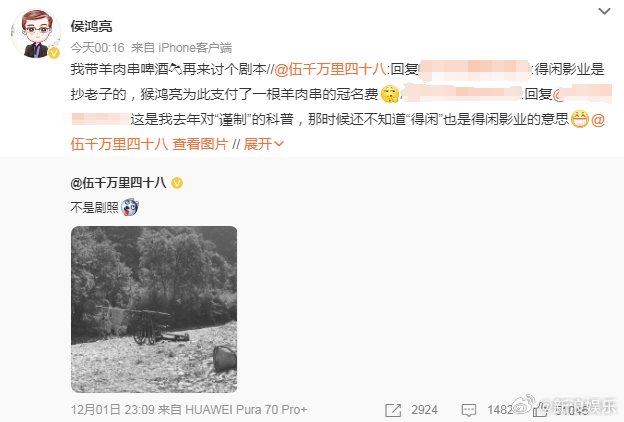
Task: Open the post options chevron menu
Action: click(x=604, y=12)
